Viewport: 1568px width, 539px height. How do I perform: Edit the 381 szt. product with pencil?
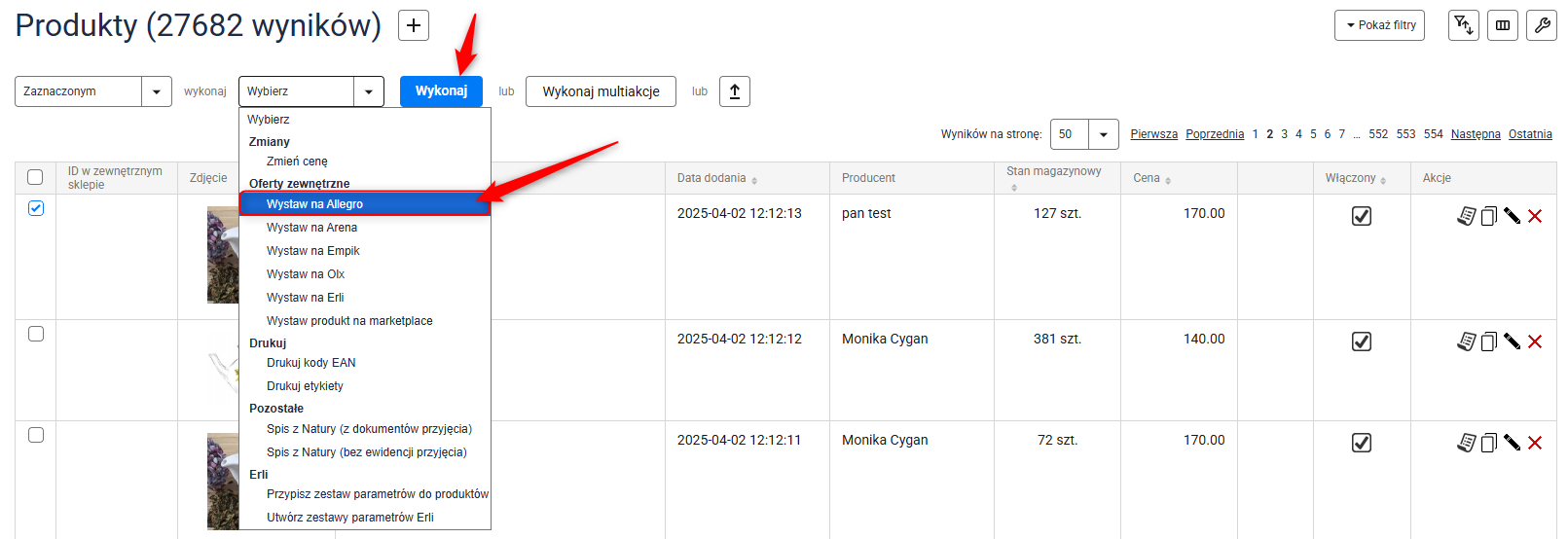pyautogui.click(x=1512, y=341)
